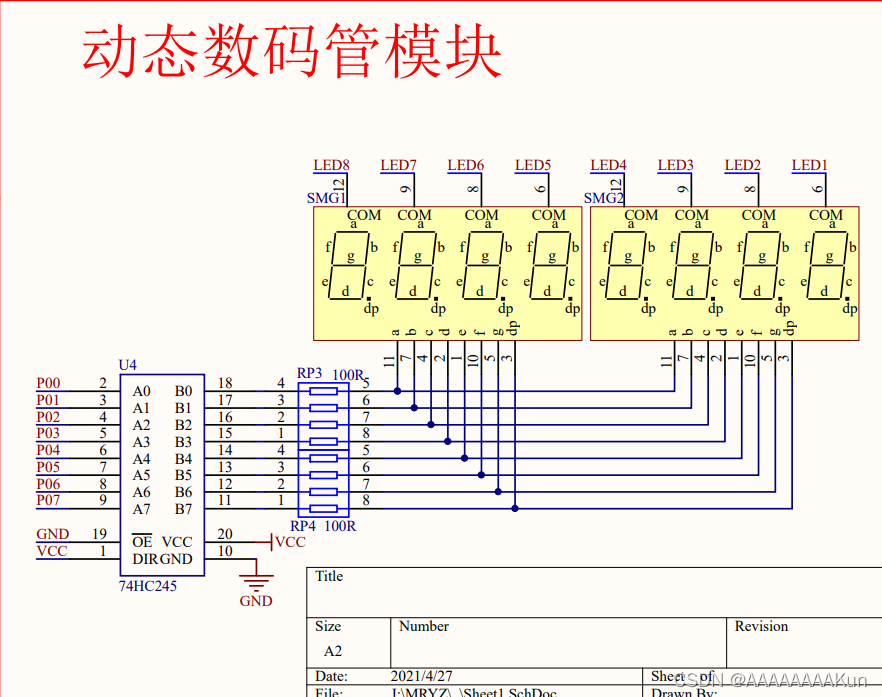Select the seven-segment digit under LED1
882x697 pixels.
(827, 265)
